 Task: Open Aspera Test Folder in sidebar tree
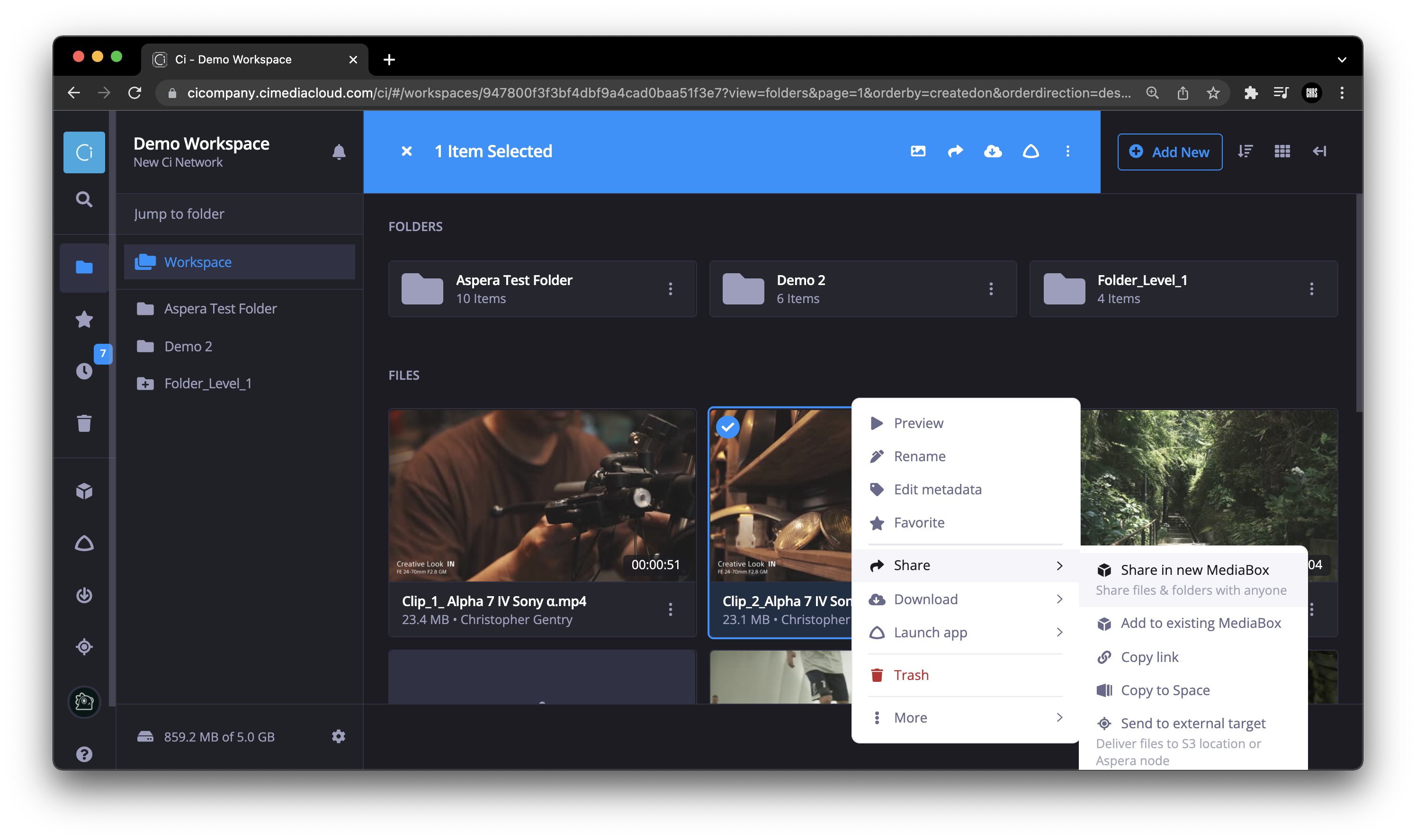click(239, 309)
